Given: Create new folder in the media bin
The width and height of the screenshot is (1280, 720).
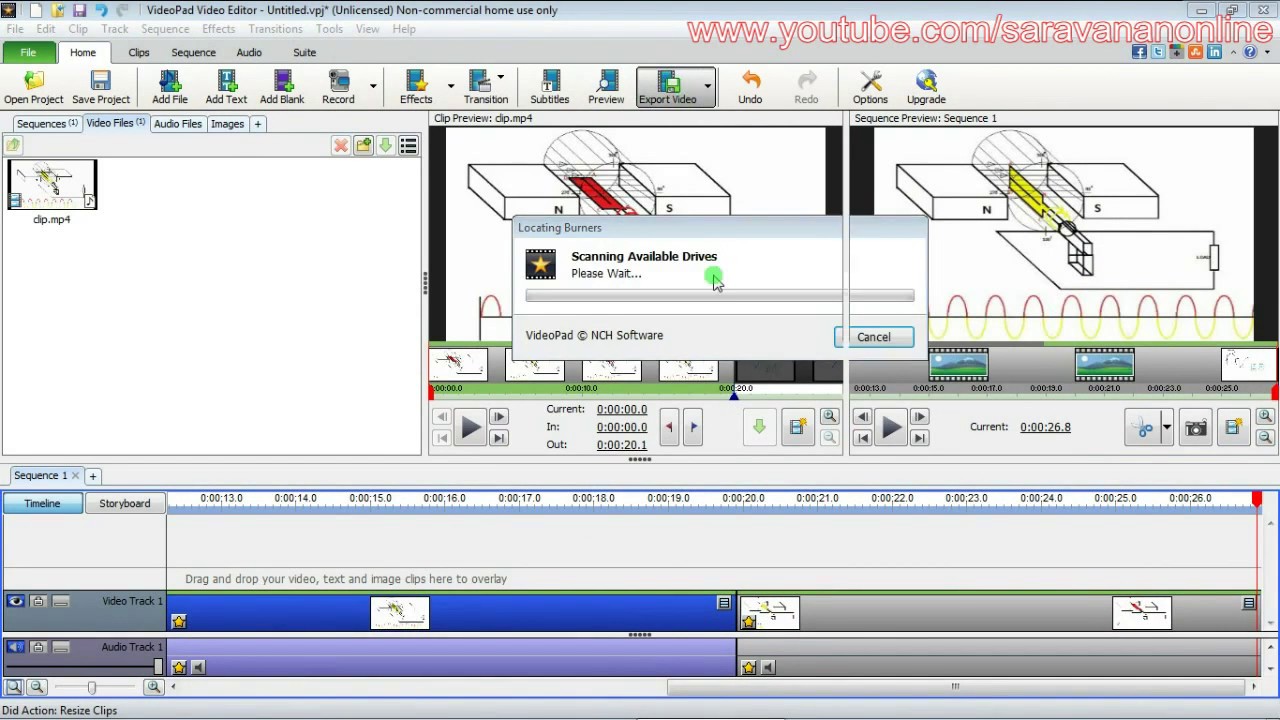Looking at the screenshot, I should pos(363,146).
